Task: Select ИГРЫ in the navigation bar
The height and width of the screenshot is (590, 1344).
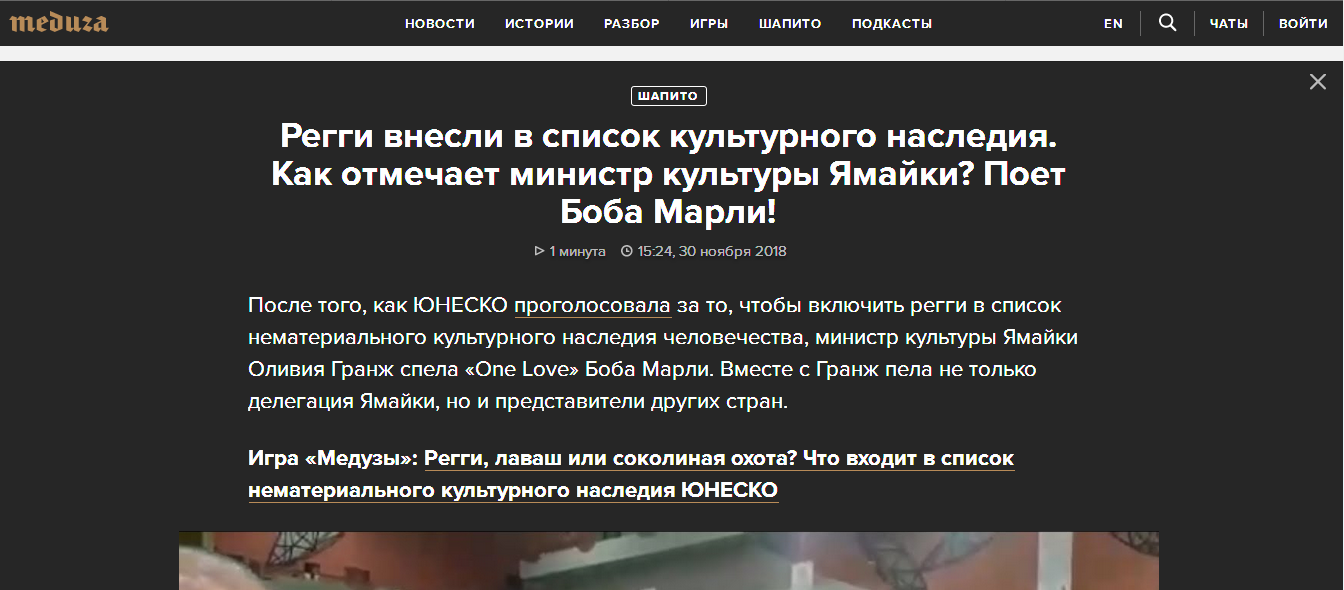Action: point(709,24)
